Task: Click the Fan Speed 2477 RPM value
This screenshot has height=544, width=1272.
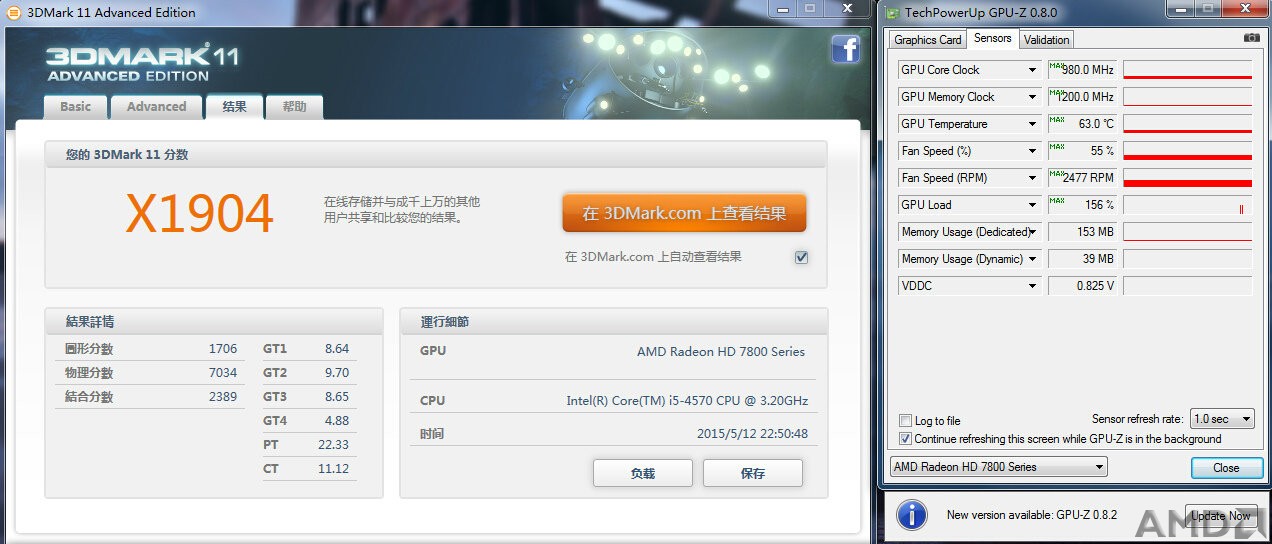Action: click(1082, 178)
